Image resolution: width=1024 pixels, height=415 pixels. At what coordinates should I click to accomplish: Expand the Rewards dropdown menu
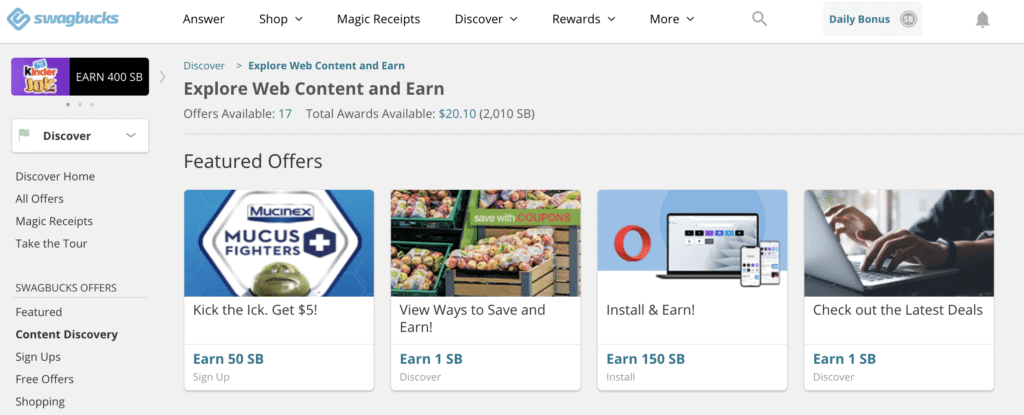tap(583, 19)
